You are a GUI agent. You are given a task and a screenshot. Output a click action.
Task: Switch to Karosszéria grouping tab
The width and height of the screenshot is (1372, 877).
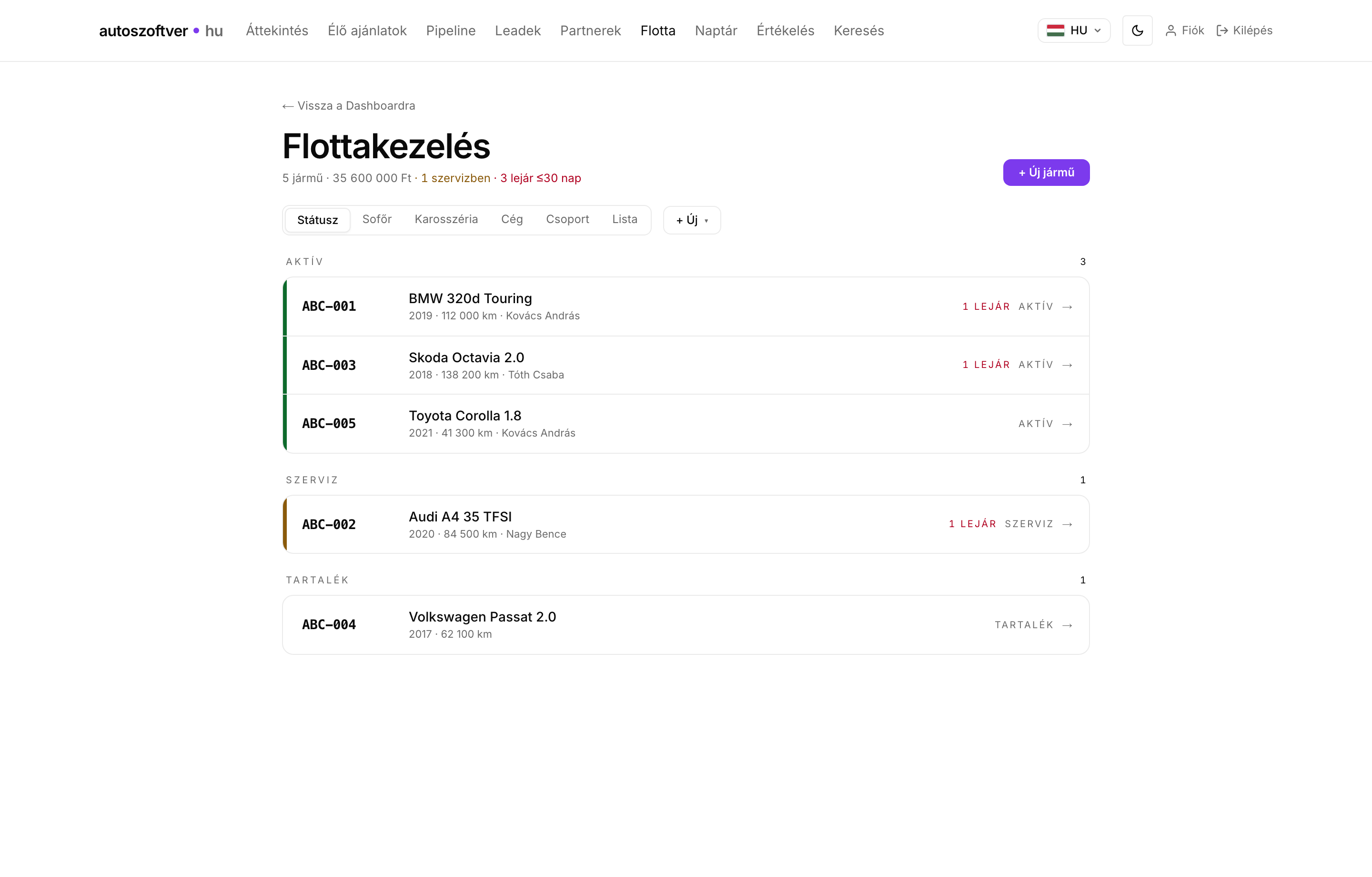tap(446, 220)
